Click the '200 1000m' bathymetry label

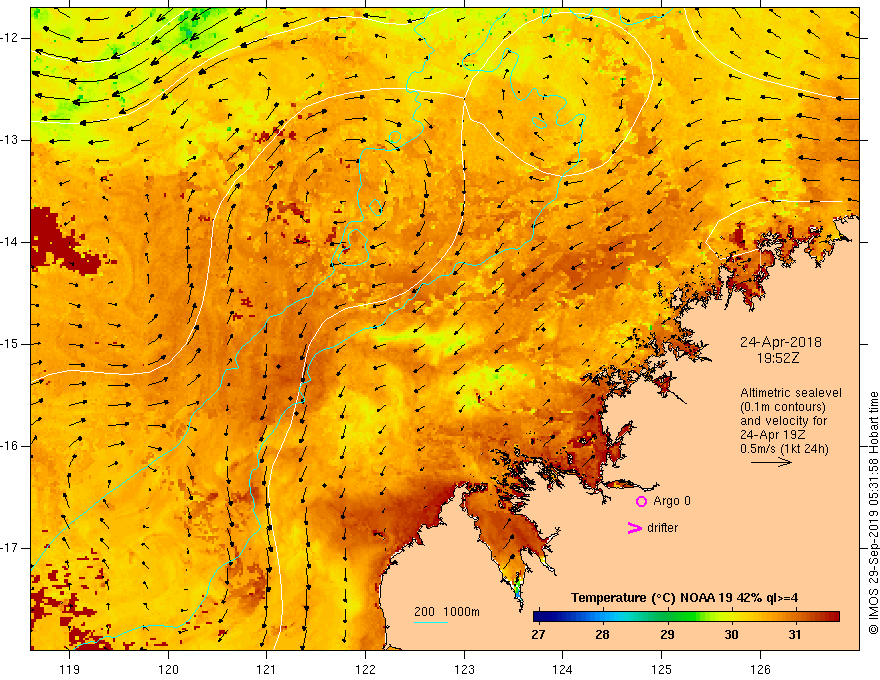click(447, 612)
